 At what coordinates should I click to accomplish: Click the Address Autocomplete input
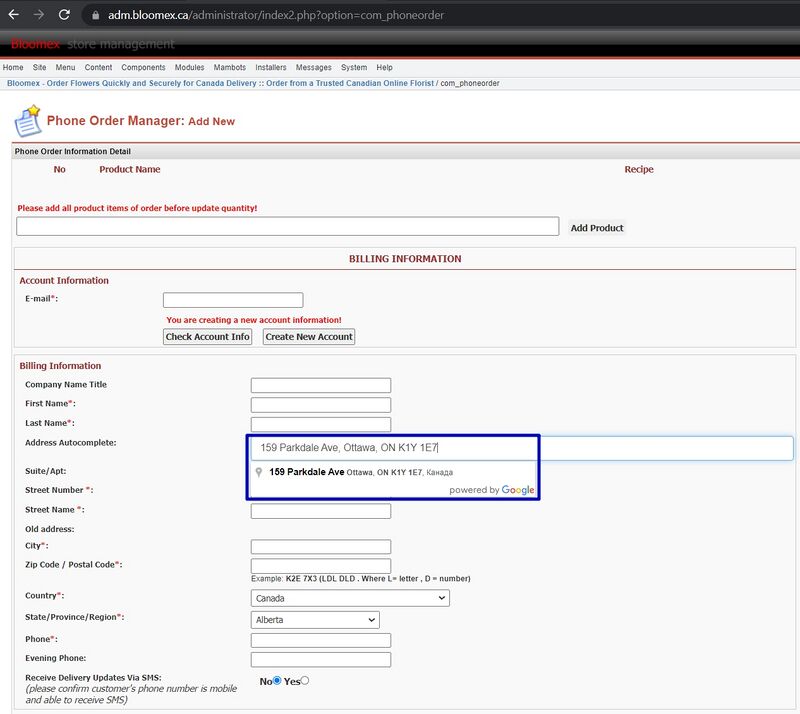pos(521,448)
